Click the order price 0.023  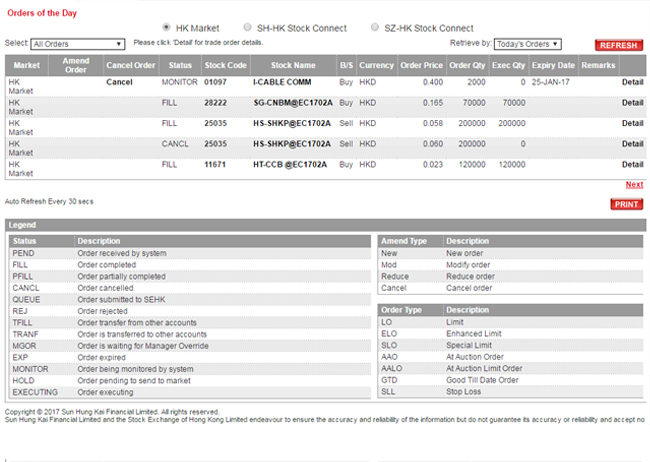(x=433, y=165)
